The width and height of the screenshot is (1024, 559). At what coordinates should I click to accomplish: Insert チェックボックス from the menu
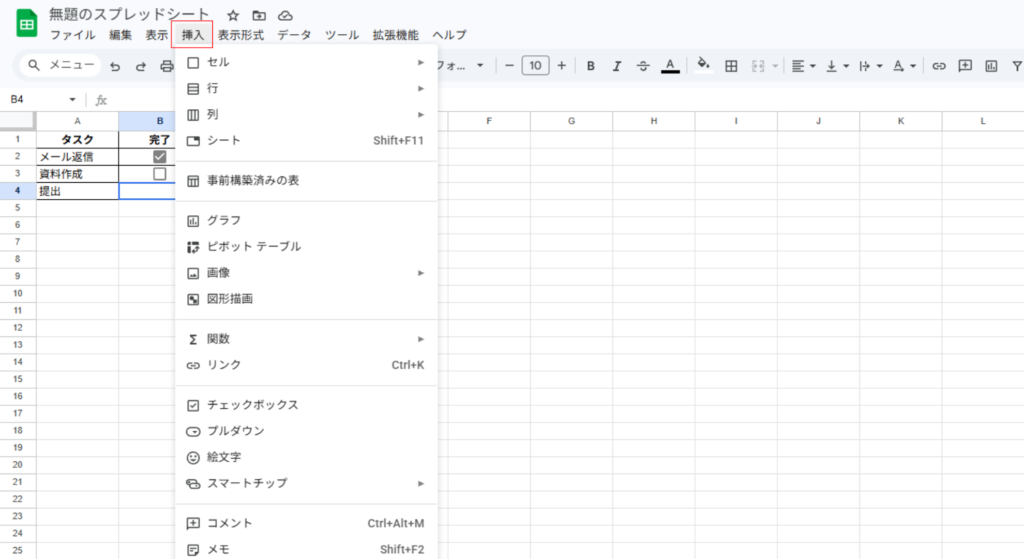[x=306, y=405]
